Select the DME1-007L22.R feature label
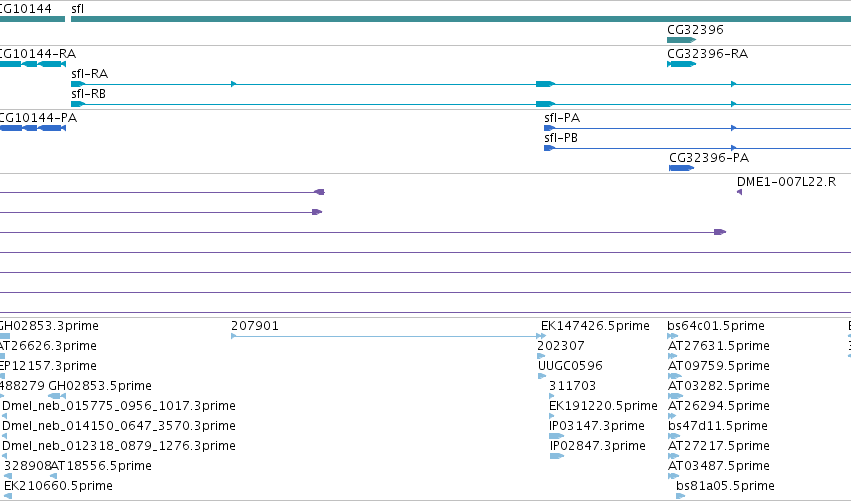Screen dimensions: 851x501 click(x=786, y=182)
